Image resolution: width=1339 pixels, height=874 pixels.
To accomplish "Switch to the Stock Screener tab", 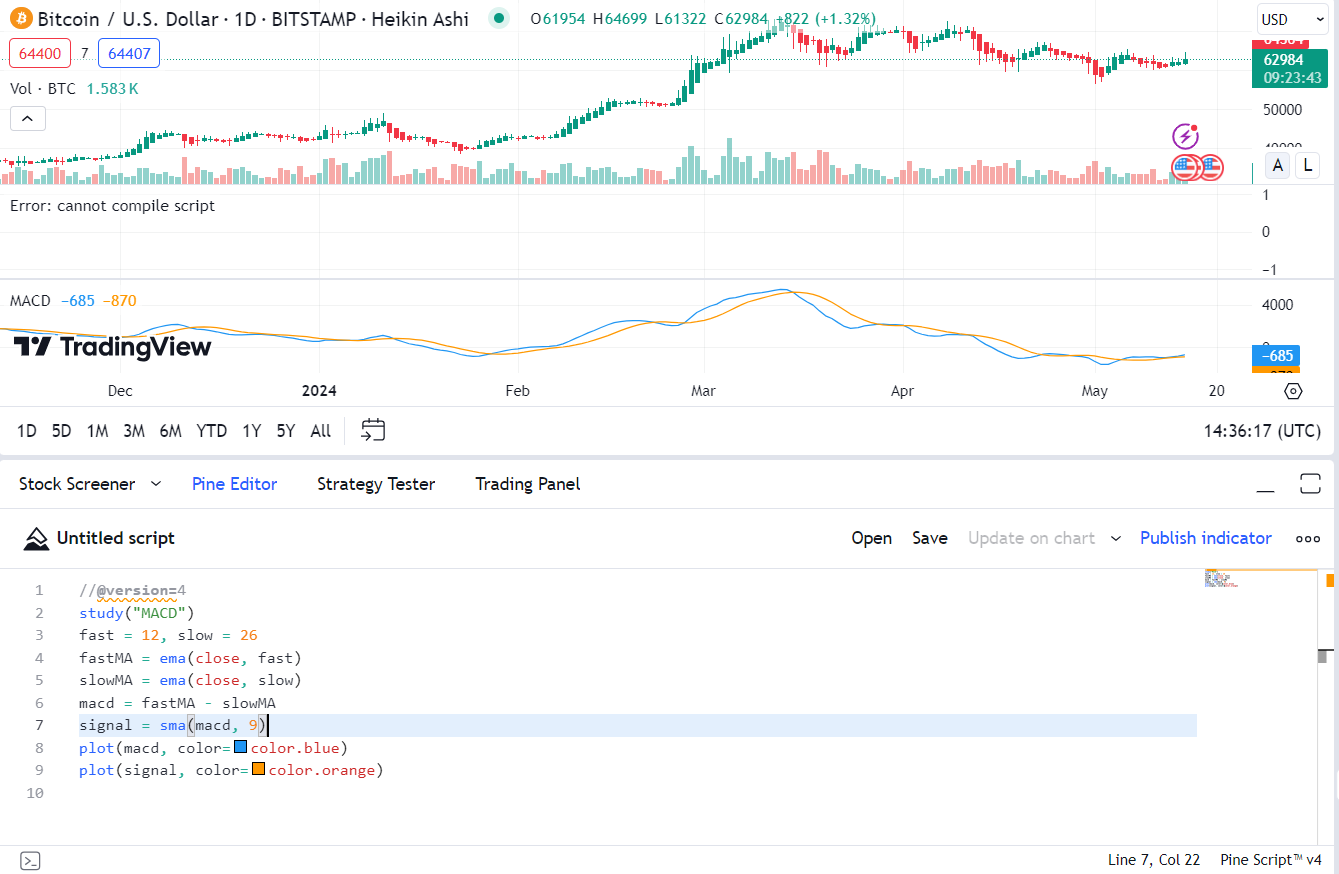I will [77, 484].
